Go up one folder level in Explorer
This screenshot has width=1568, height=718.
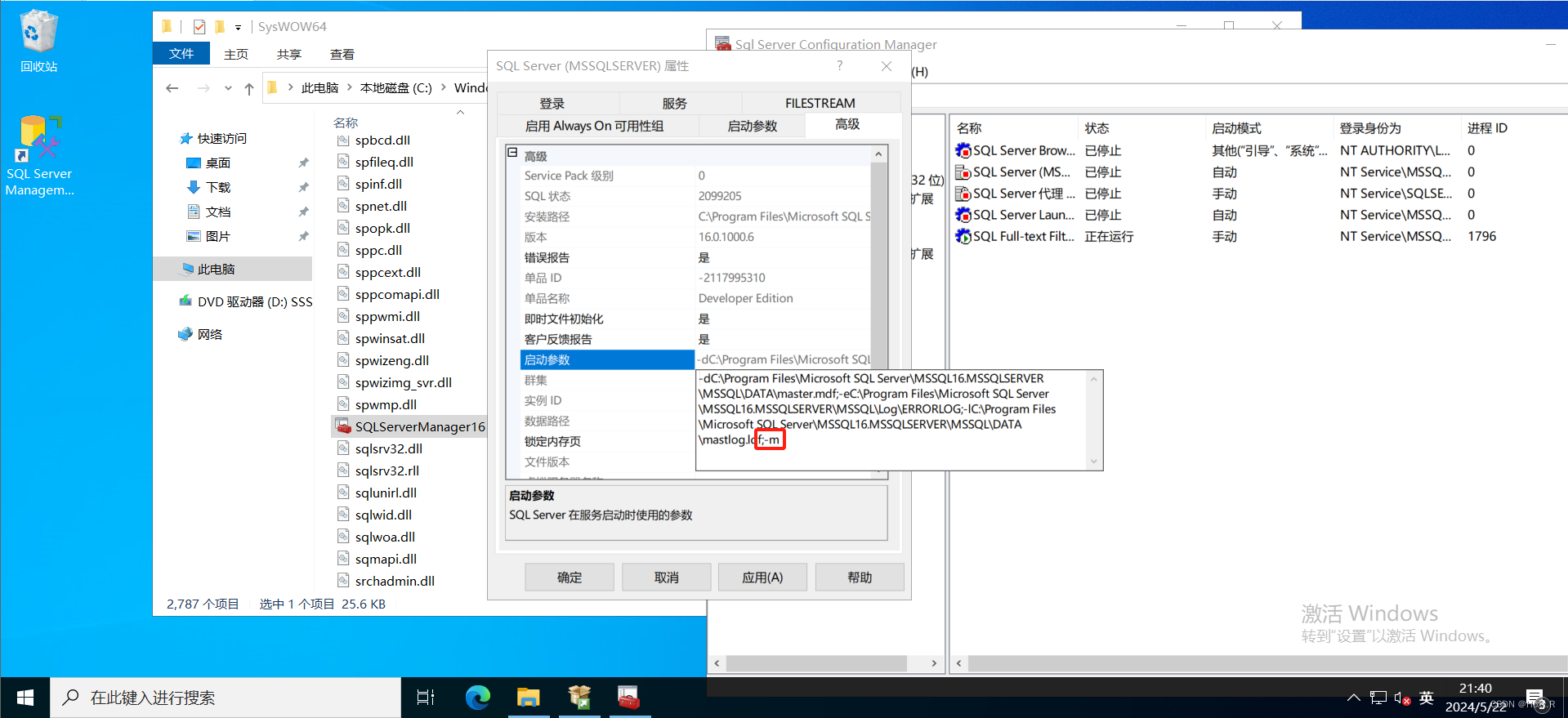click(x=249, y=88)
